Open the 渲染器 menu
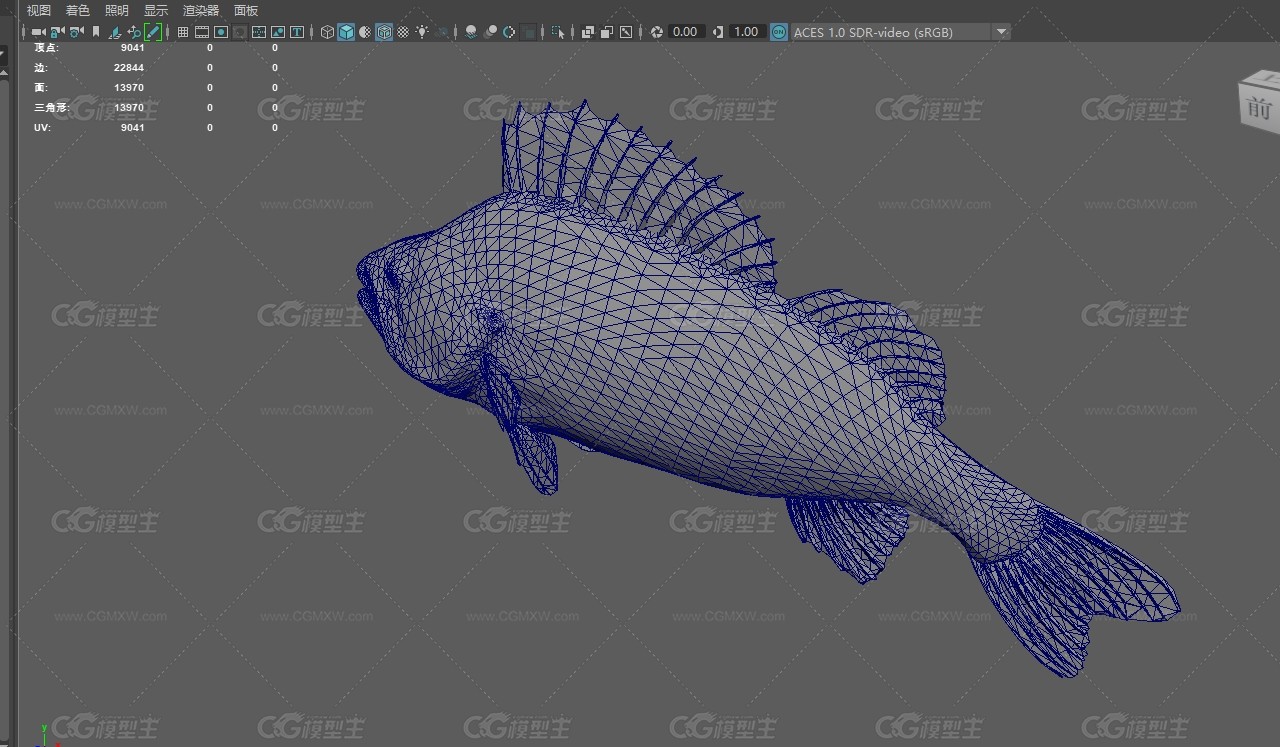This screenshot has height=747, width=1280. coord(201,10)
